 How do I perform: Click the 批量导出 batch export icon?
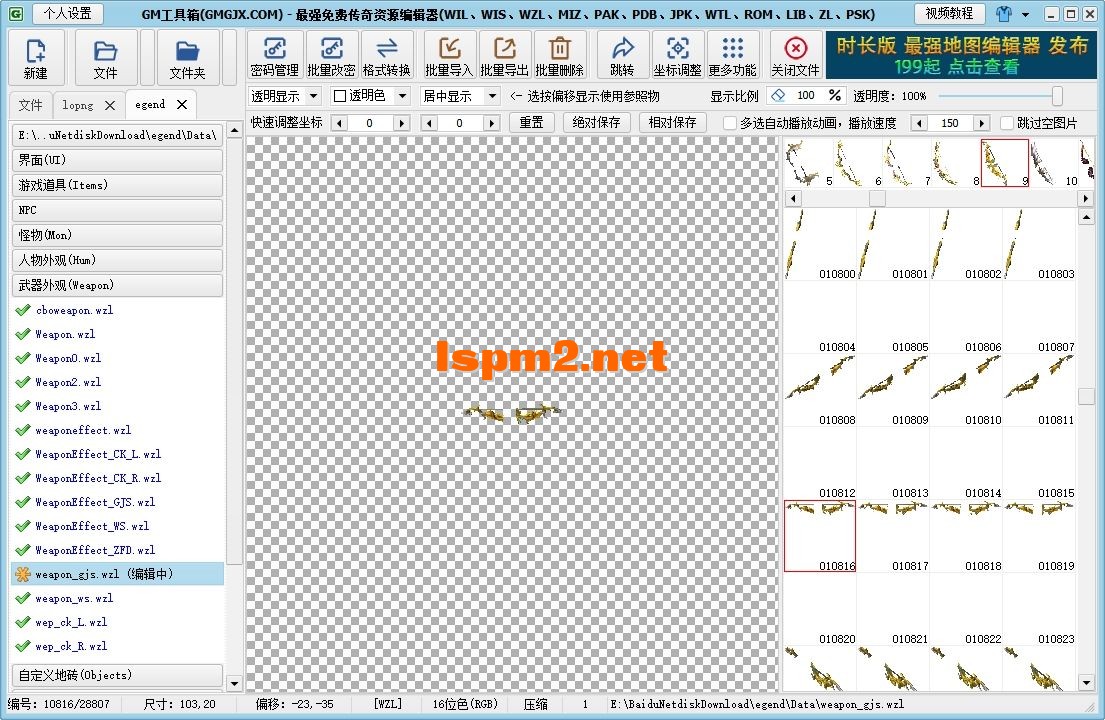(505, 55)
